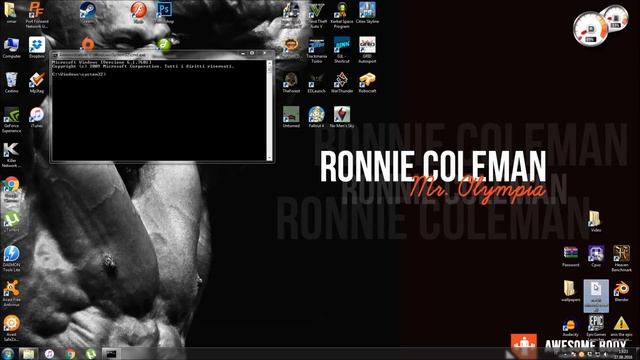Click the Command Prompt vertical scrollbar
The image size is (640, 360).
pos(269,110)
